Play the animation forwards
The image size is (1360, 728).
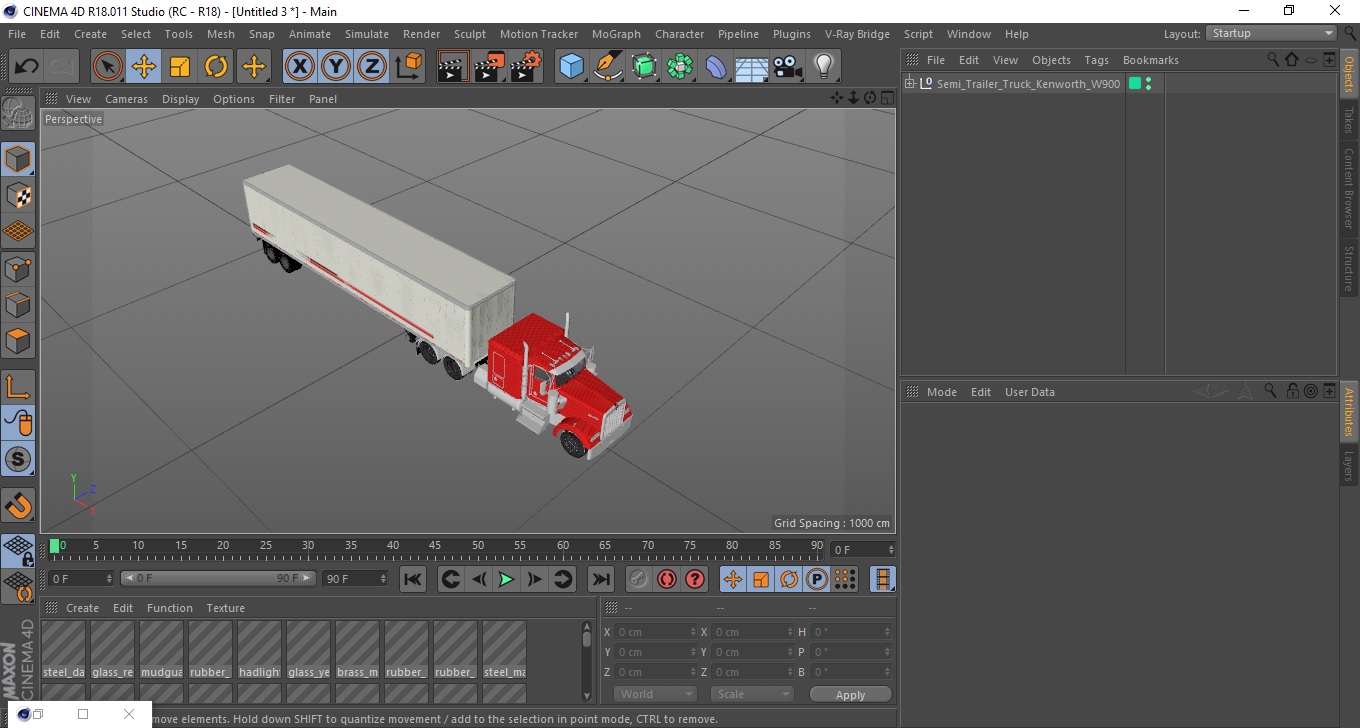coord(506,579)
